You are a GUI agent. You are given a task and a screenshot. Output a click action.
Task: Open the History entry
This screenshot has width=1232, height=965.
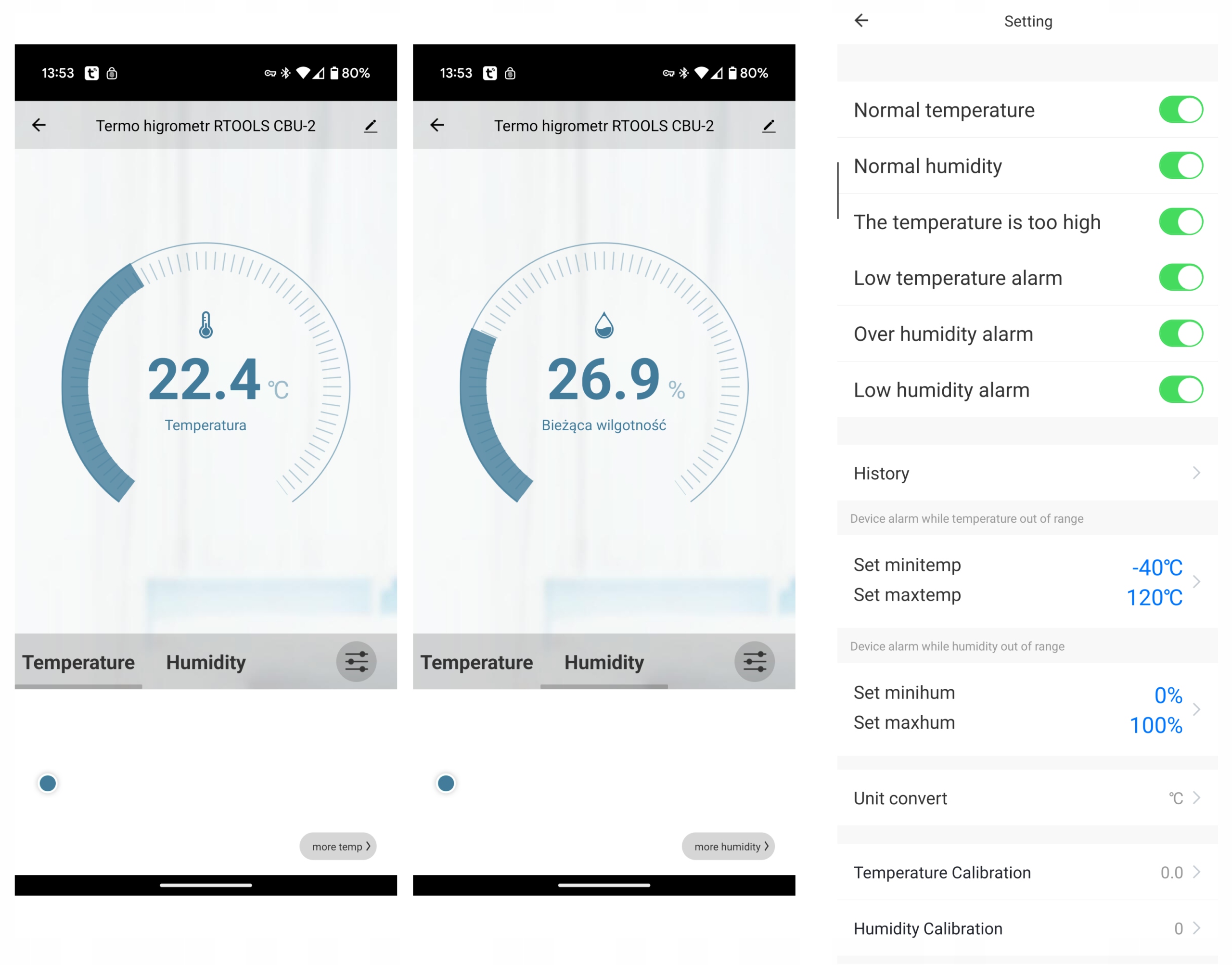pyautogui.click(x=1027, y=473)
